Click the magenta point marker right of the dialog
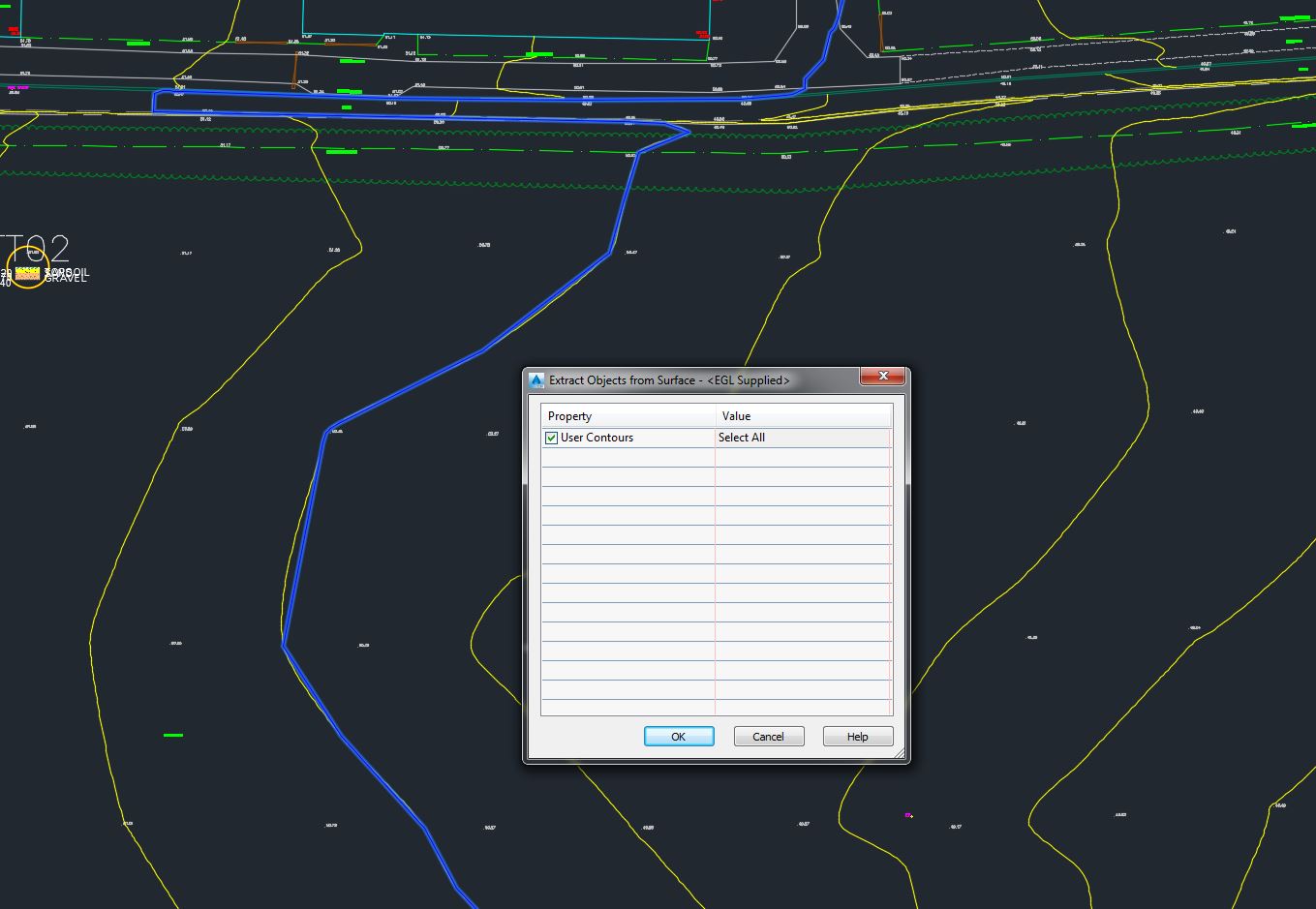This screenshot has height=909, width=1316. tap(907, 814)
